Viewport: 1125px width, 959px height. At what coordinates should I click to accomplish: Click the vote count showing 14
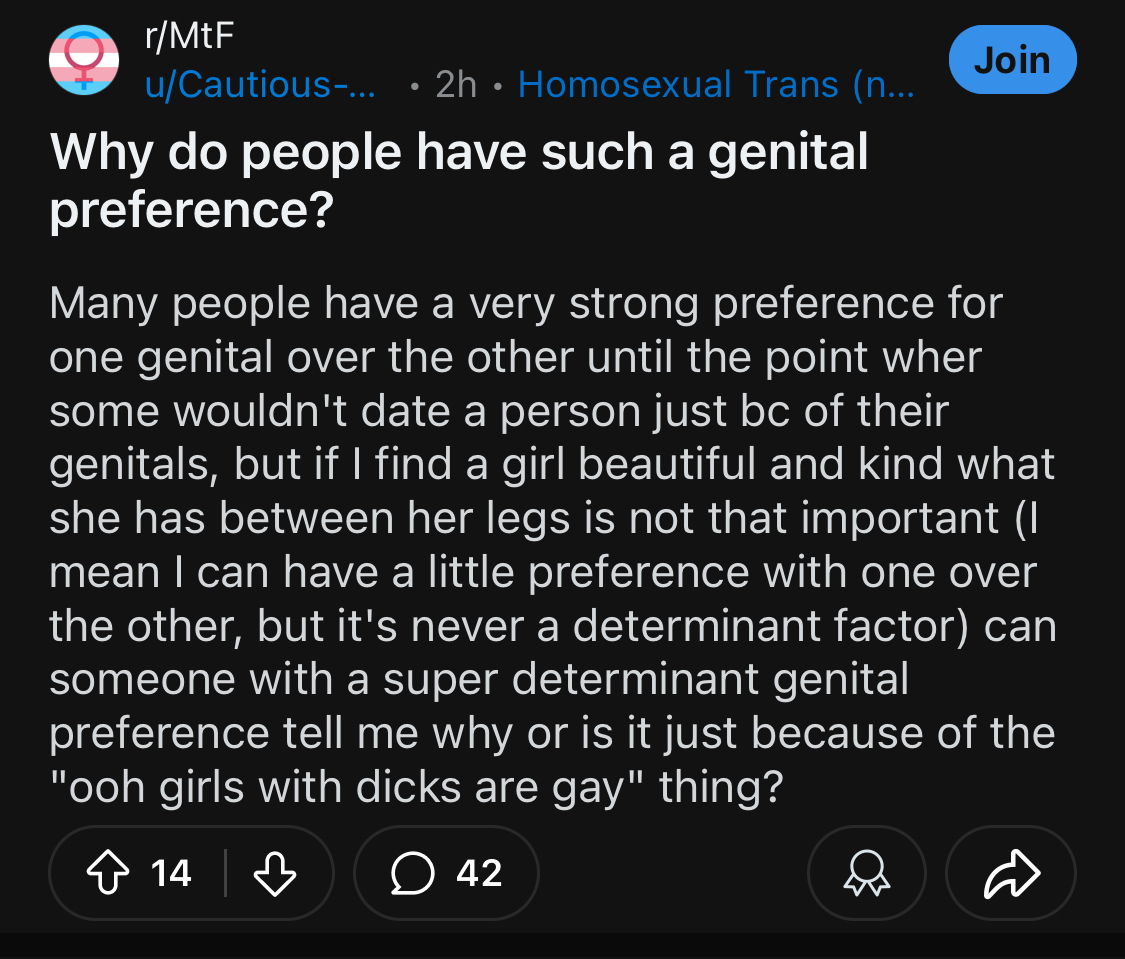pyautogui.click(x=171, y=873)
